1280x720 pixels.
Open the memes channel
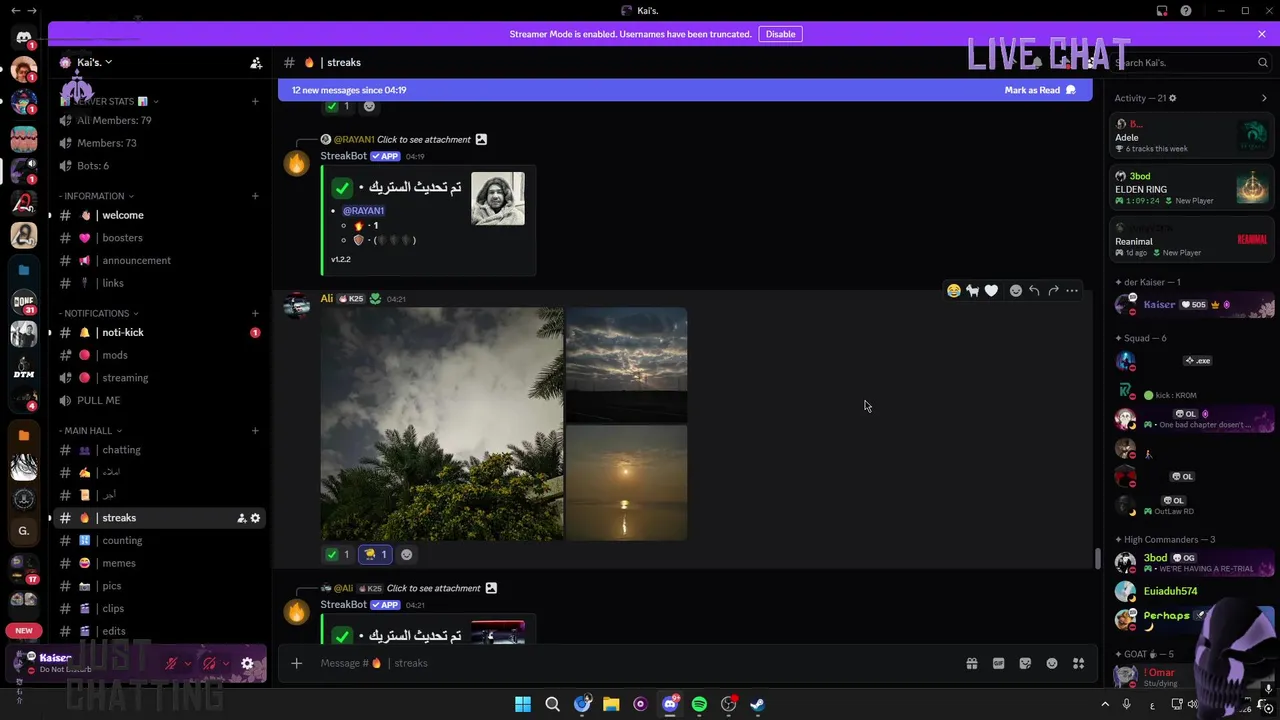(x=160, y=563)
